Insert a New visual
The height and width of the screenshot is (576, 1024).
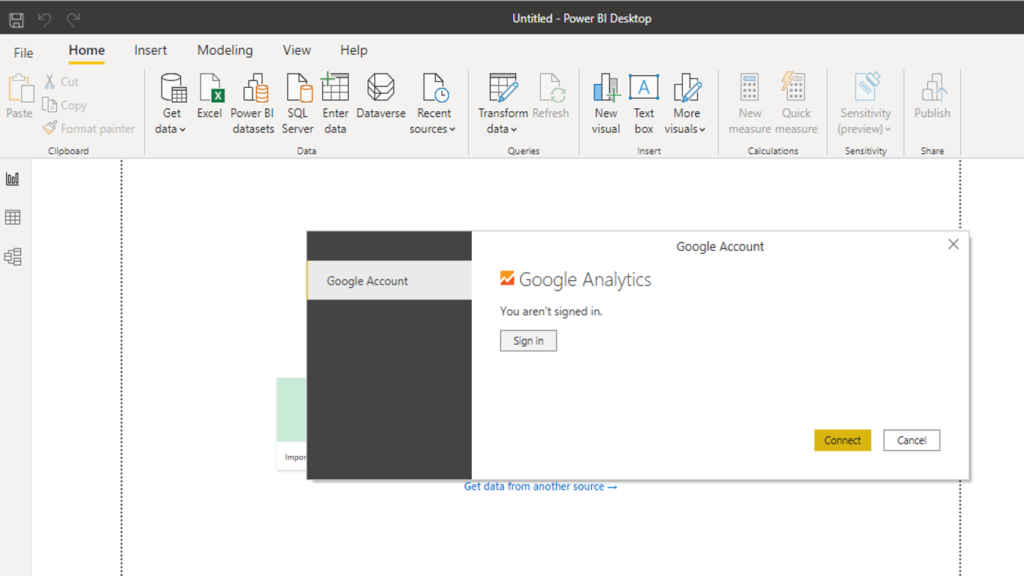[x=605, y=104]
